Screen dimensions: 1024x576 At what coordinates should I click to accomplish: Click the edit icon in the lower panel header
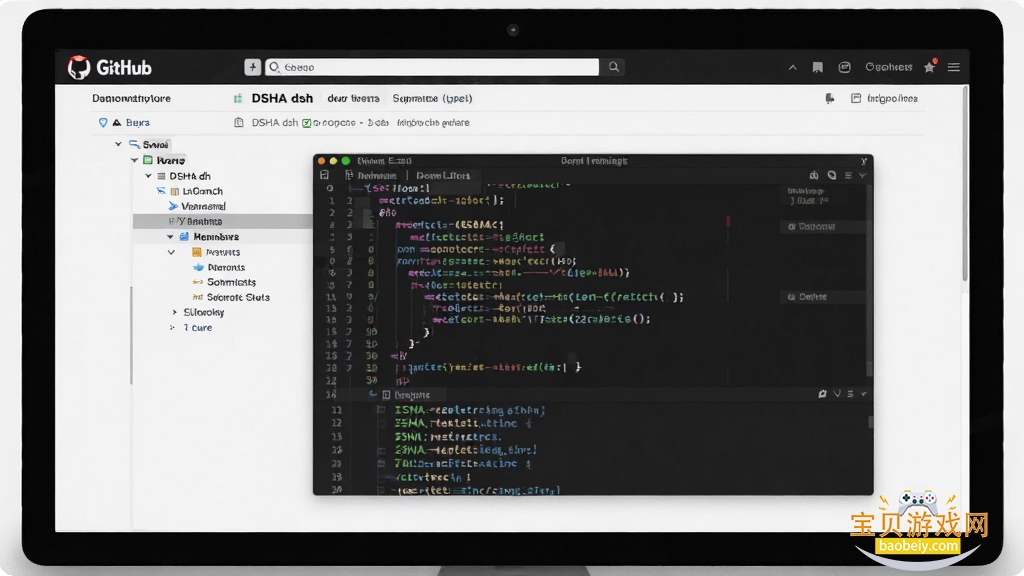click(x=822, y=394)
